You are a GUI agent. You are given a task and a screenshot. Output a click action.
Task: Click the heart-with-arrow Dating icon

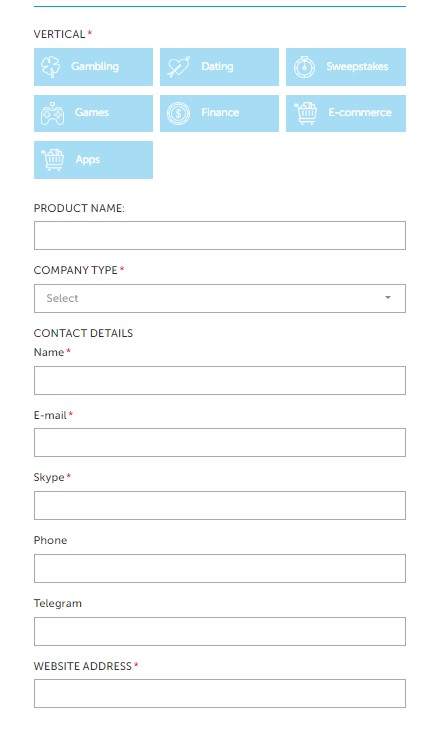[x=179, y=67]
